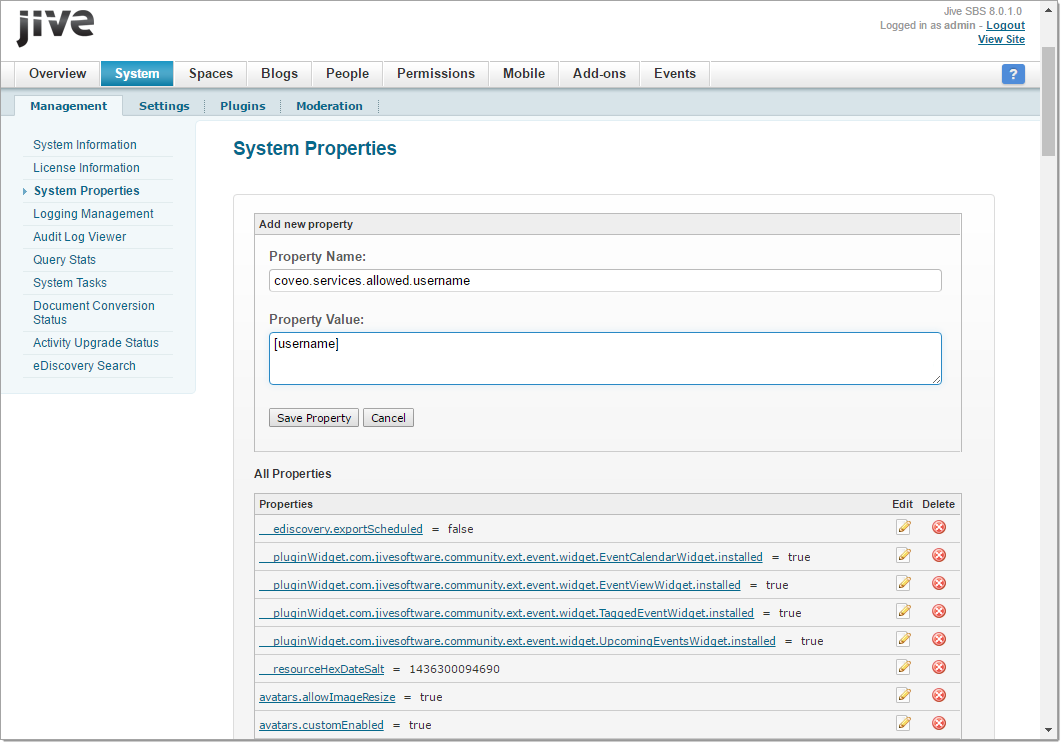
Task: Switch to the Moderation tab
Action: coord(330,105)
